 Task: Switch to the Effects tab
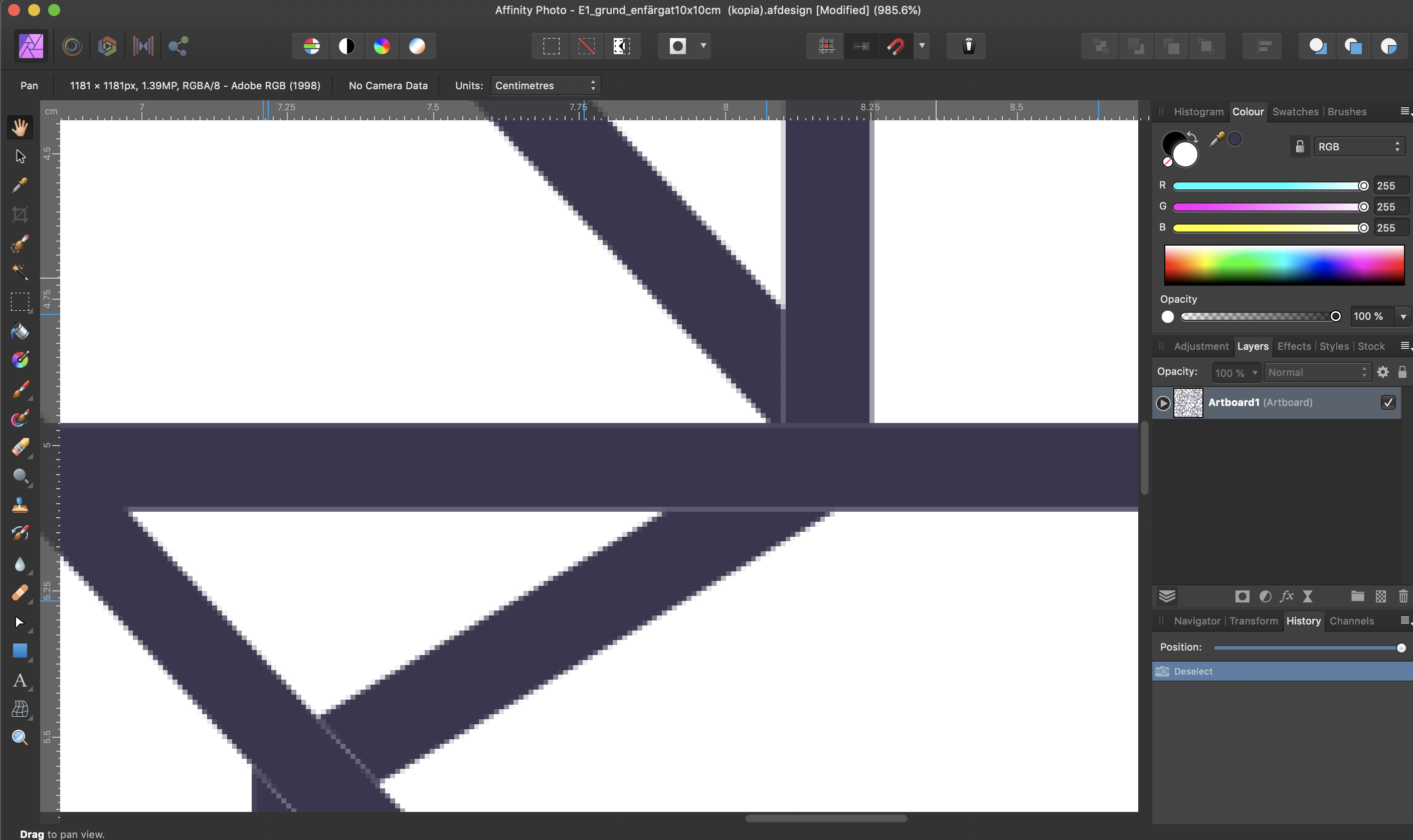pos(1294,346)
